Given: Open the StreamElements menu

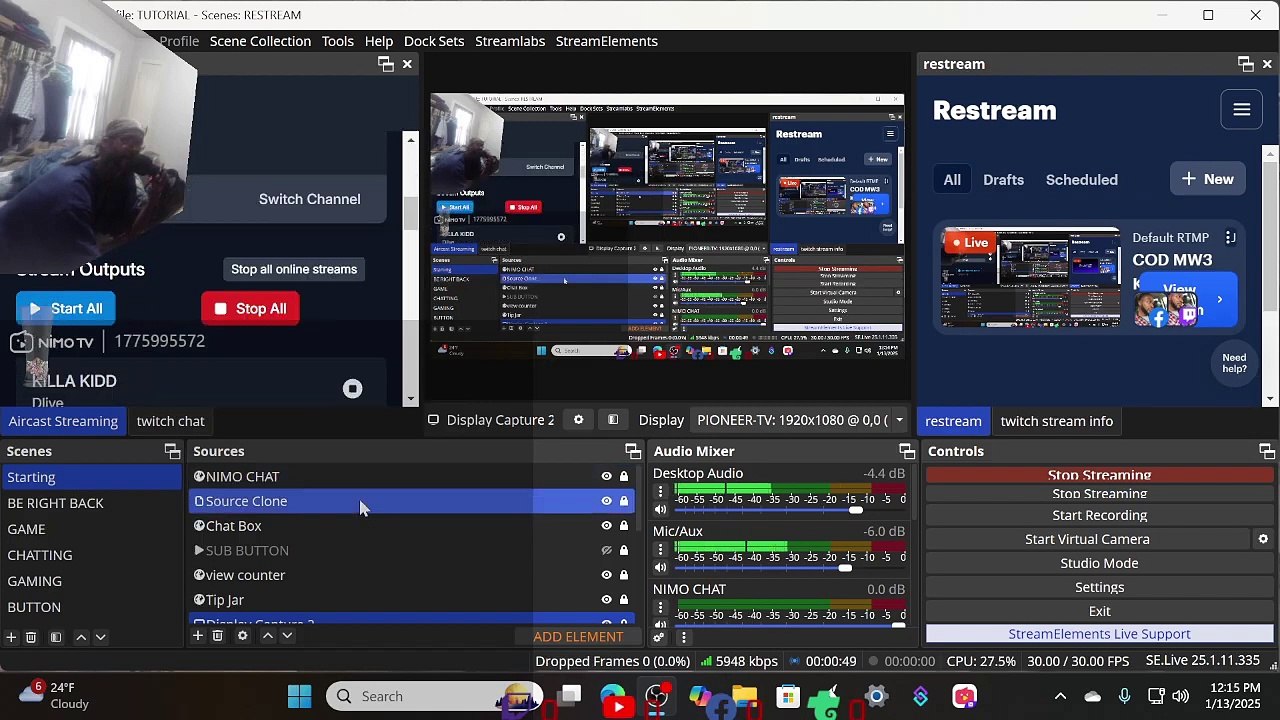Looking at the screenshot, I should pyautogui.click(x=606, y=41).
